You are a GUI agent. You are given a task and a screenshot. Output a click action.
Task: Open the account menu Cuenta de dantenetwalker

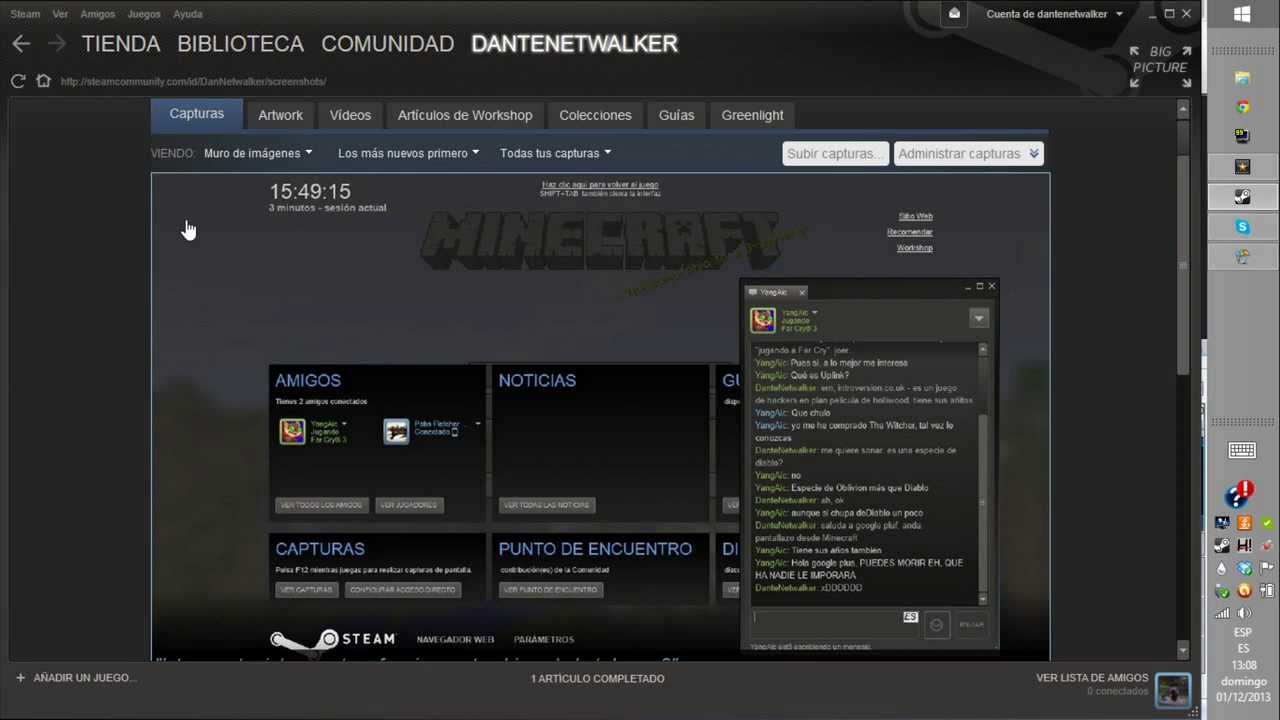coord(1054,14)
